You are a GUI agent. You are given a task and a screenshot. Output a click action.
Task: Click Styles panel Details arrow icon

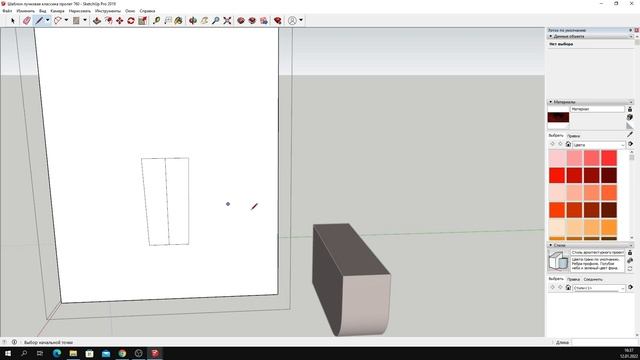tap(631, 287)
